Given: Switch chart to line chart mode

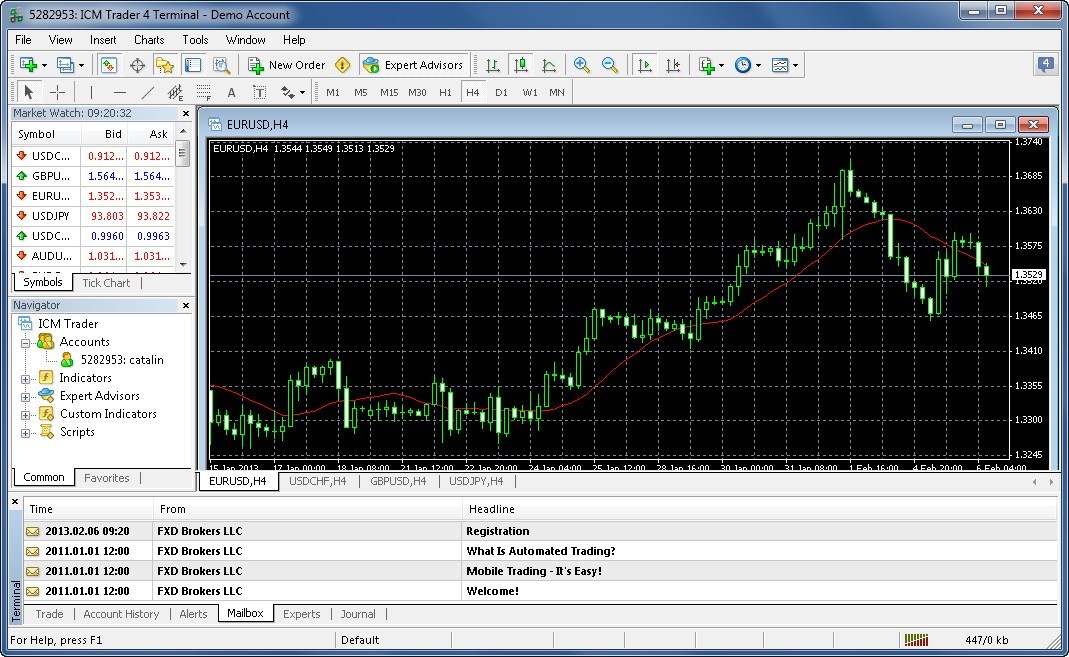Looking at the screenshot, I should coord(548,65).
